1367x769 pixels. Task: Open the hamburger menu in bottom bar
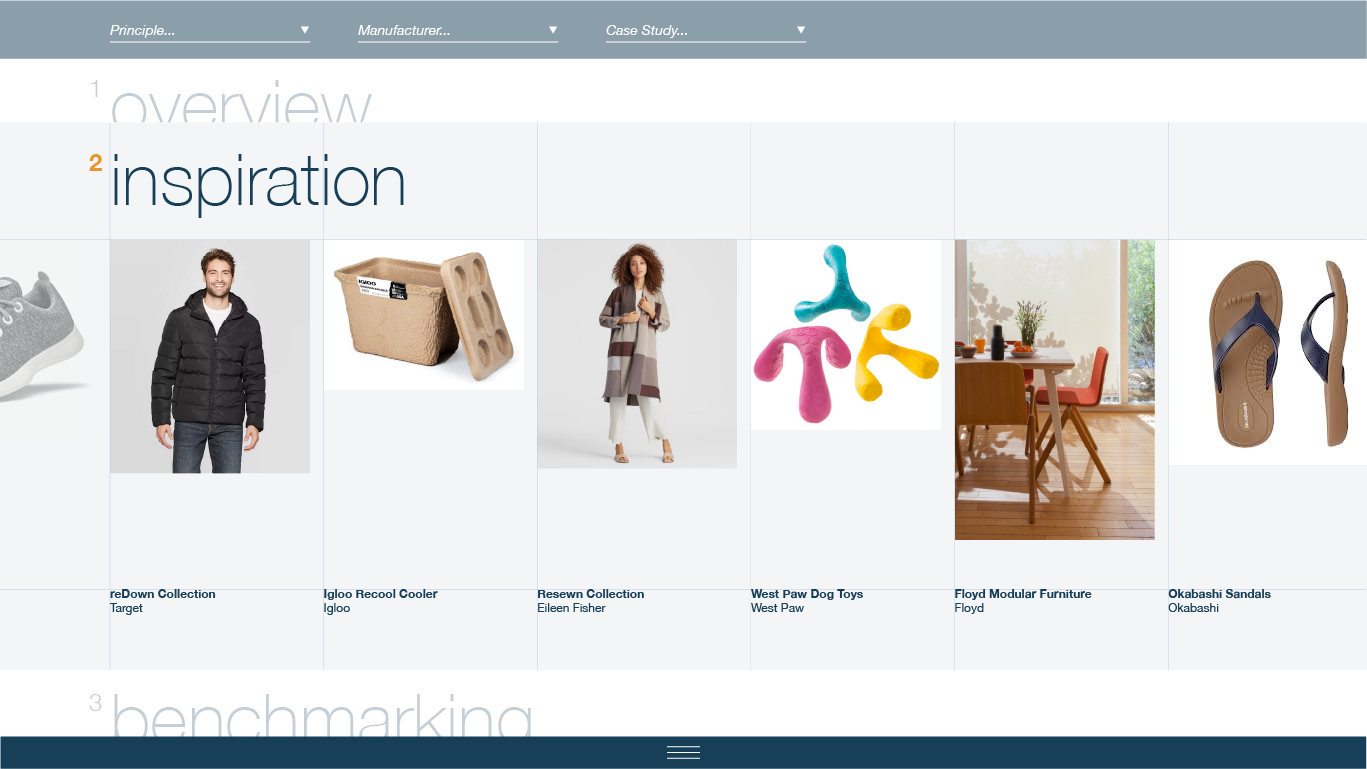(x=683, y=753)
